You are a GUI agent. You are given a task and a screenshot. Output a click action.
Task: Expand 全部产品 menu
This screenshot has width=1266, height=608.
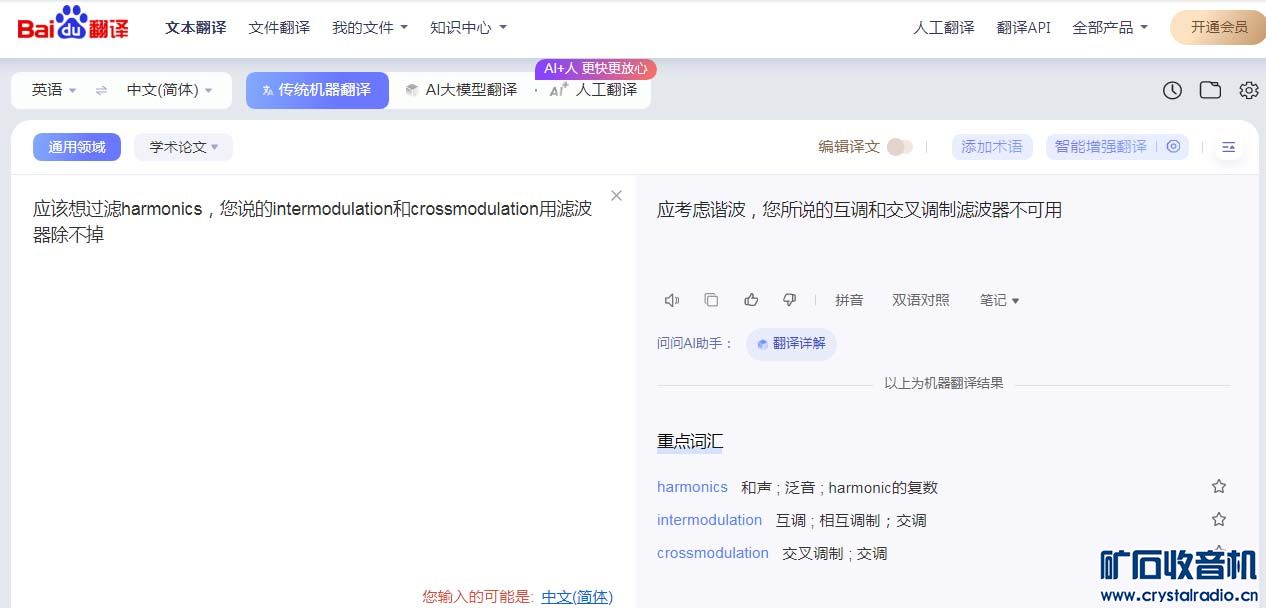click(x=1110, y=28)
